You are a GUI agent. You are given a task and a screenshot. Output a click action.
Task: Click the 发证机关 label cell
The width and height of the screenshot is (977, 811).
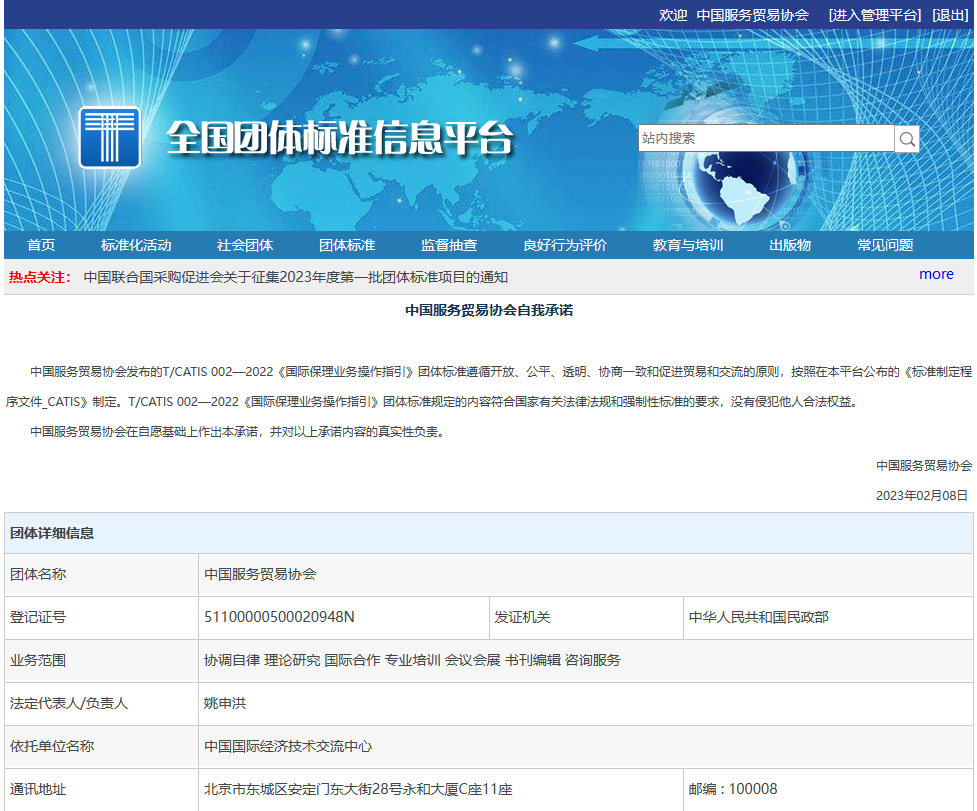[x=586, y=617]
